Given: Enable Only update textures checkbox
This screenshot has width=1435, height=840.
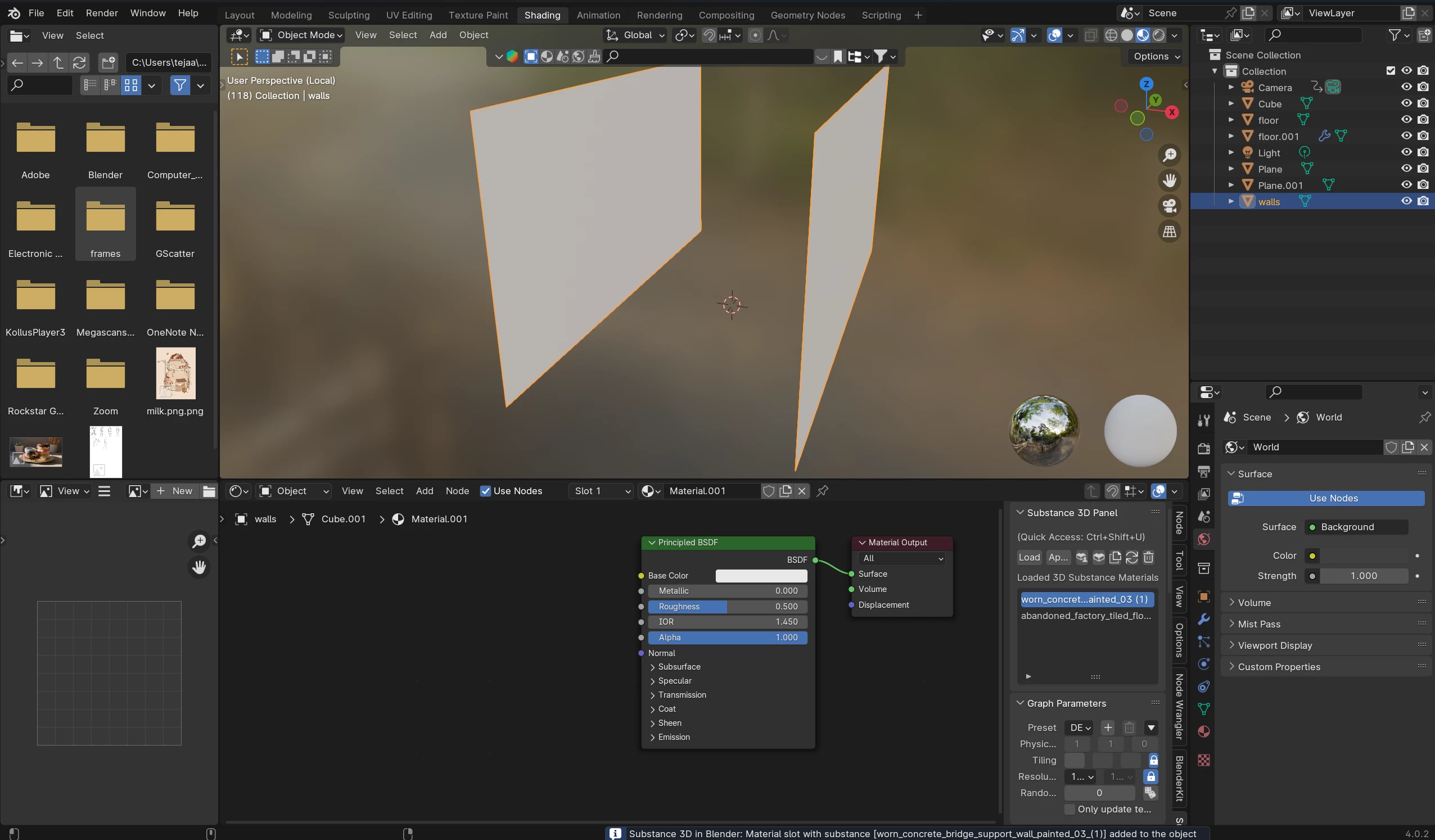Looking at the screenshot, I should click(1070, 809).
